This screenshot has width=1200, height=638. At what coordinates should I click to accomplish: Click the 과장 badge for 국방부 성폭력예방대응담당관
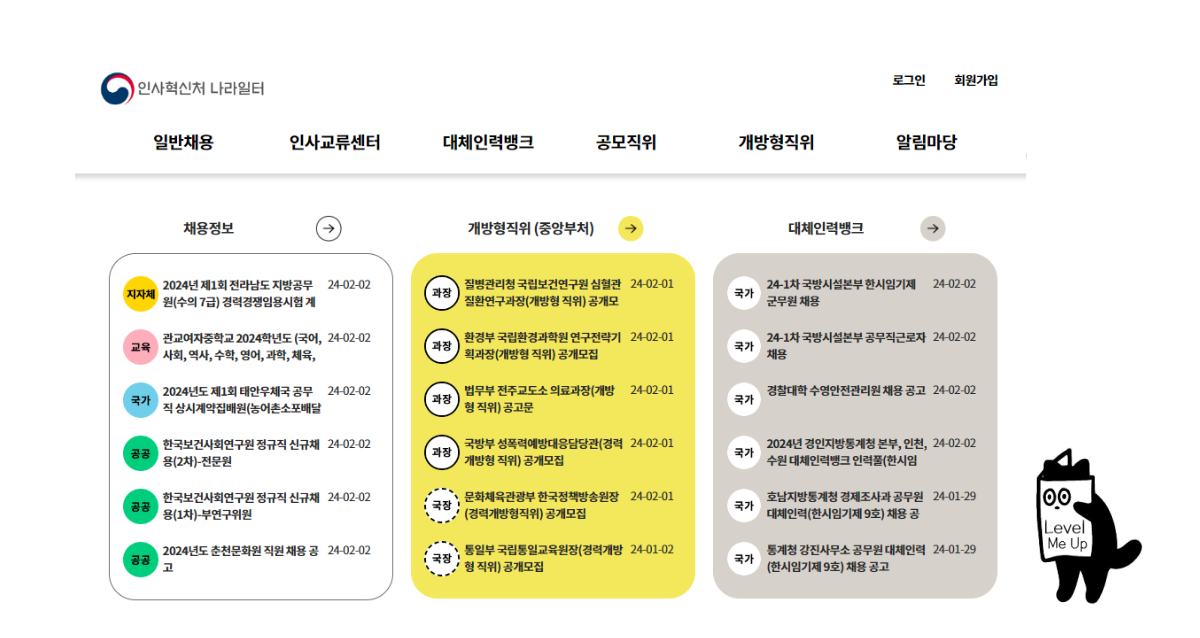[x=441, y=452]
